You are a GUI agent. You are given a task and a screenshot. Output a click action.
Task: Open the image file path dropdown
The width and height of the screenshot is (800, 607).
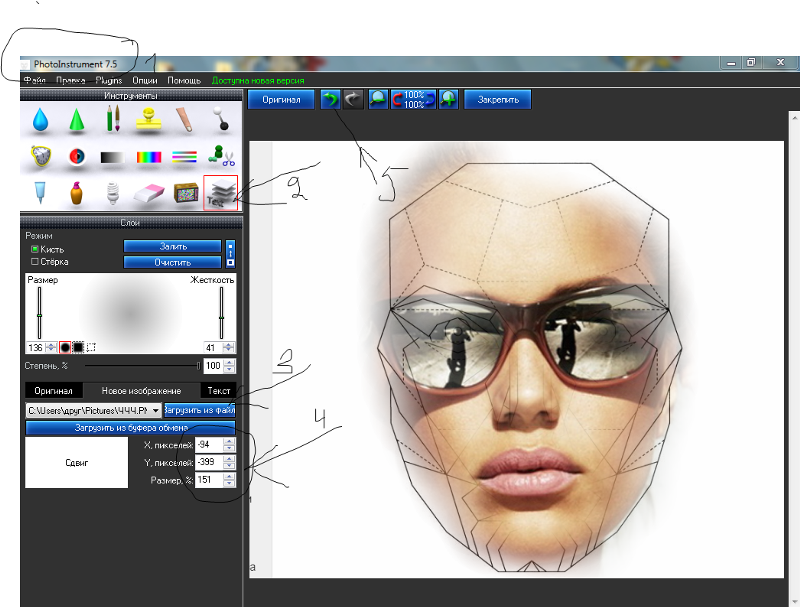pos(155,410)
